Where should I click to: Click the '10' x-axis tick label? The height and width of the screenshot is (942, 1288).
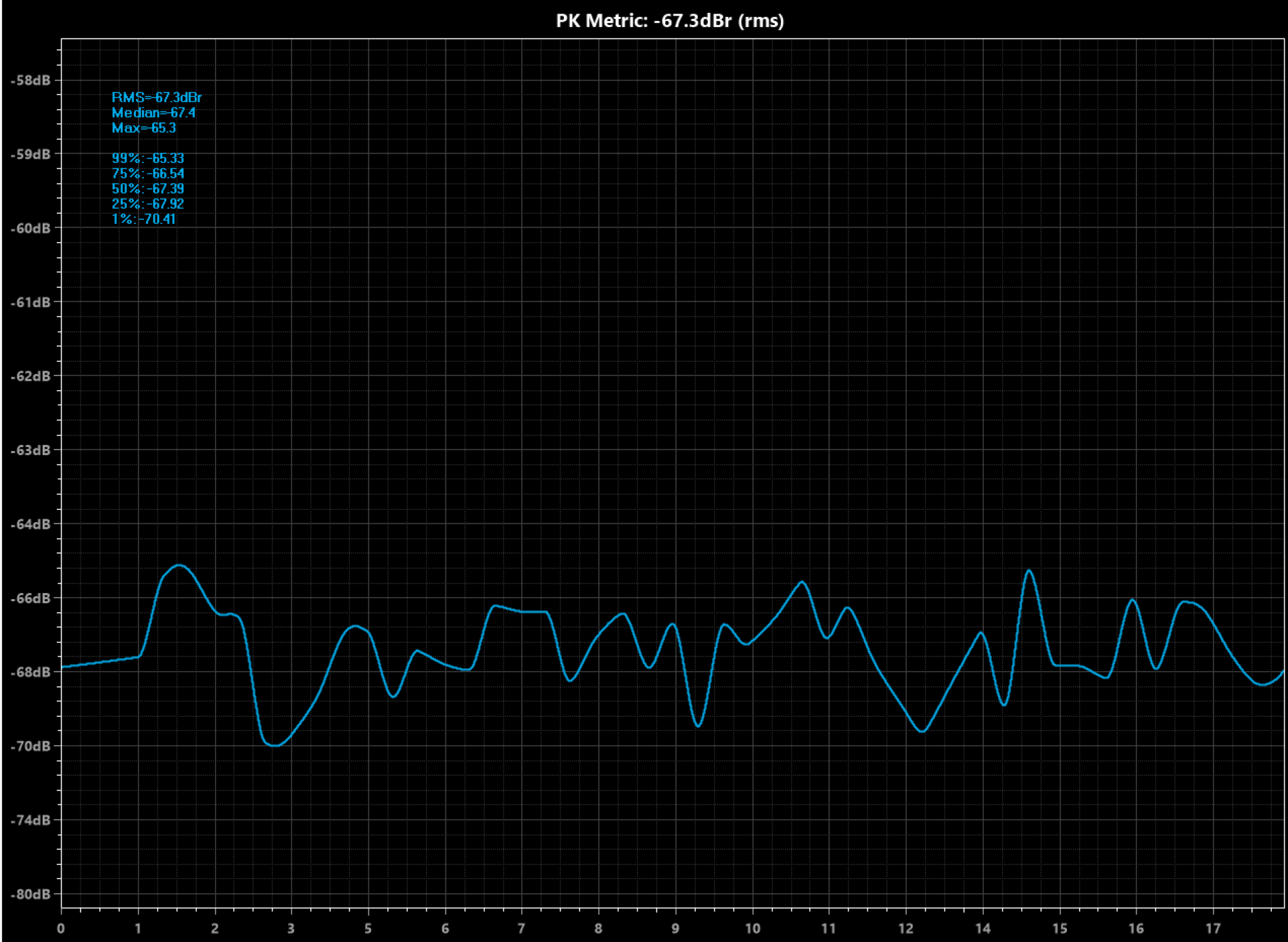pos(753,928)
